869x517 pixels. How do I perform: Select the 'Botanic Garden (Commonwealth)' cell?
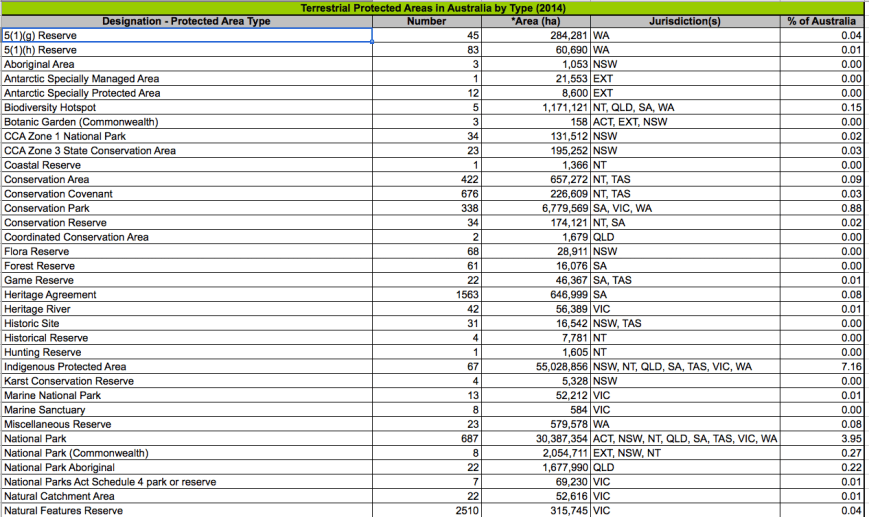pyautogui.click(x=186, y=122)
